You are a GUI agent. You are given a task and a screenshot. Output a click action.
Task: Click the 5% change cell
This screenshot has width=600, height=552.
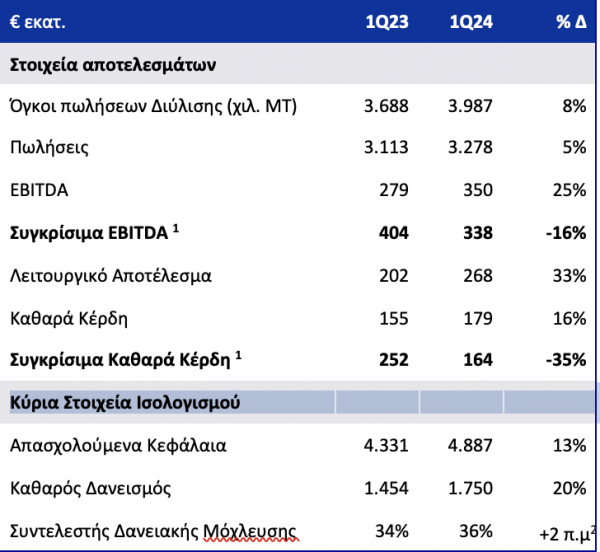pyautogui.click(x=574, y=147)
